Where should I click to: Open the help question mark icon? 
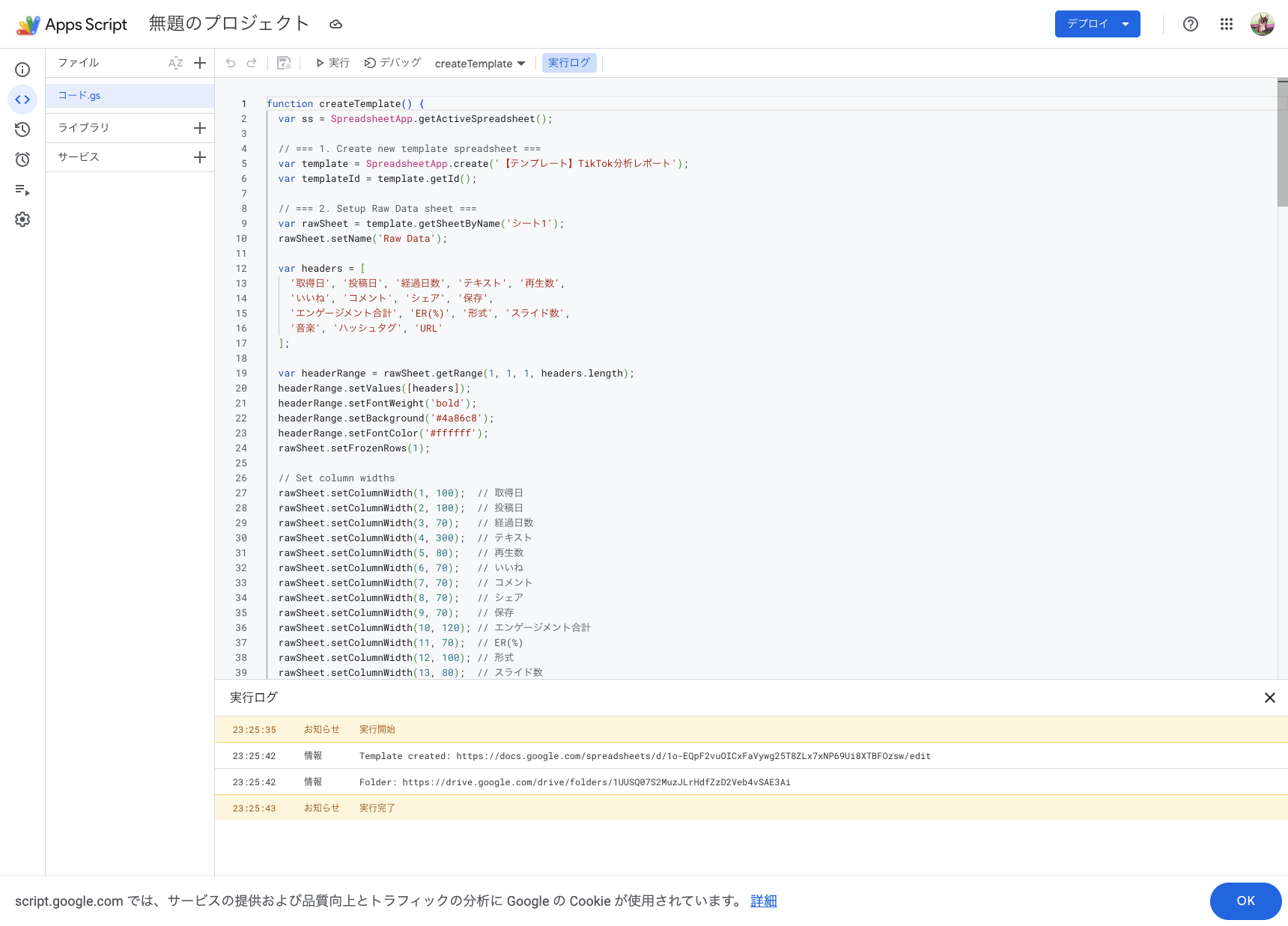(x=1191, y=24)
